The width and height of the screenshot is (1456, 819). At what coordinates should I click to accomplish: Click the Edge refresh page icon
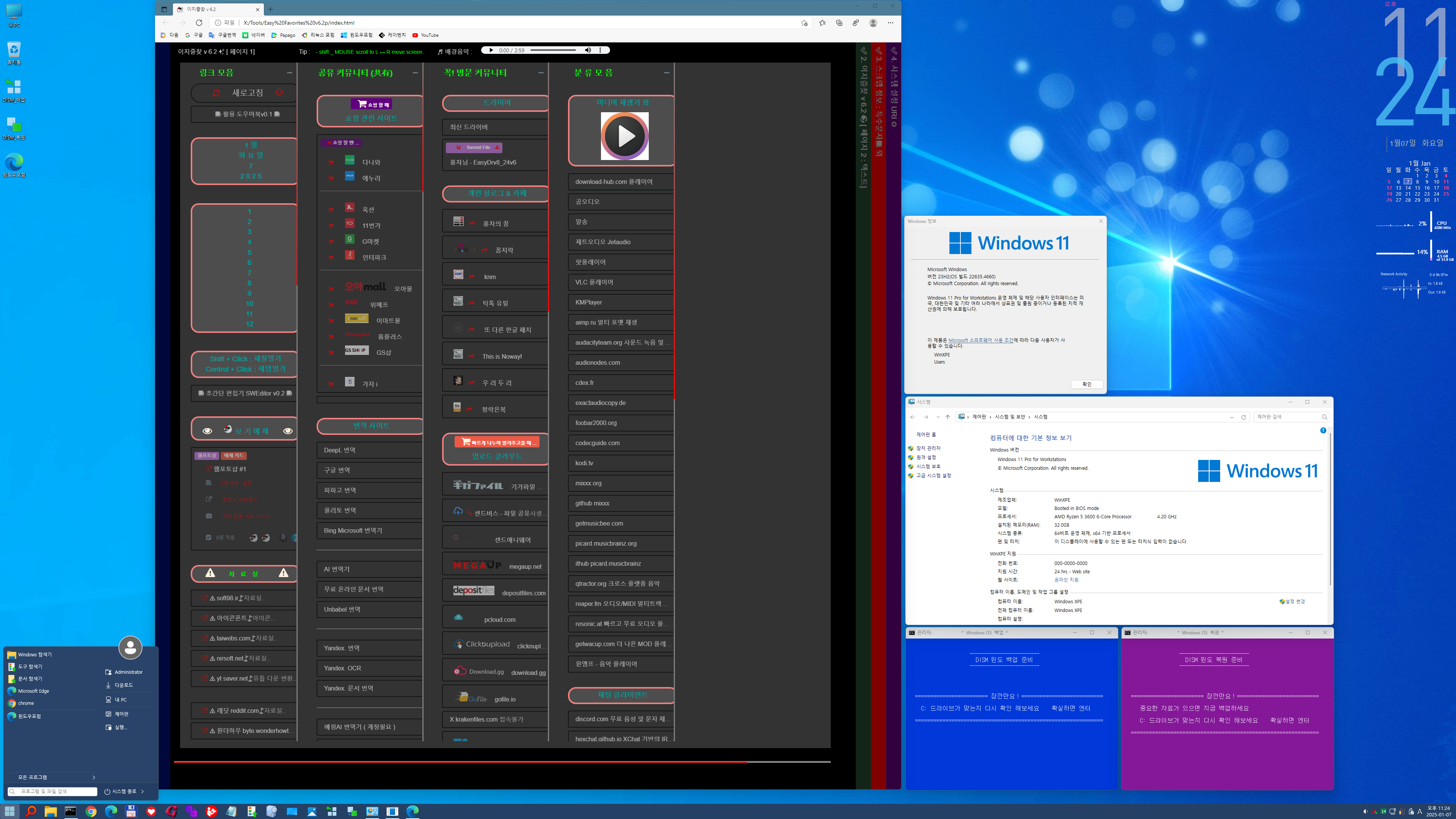click(199, 23)
